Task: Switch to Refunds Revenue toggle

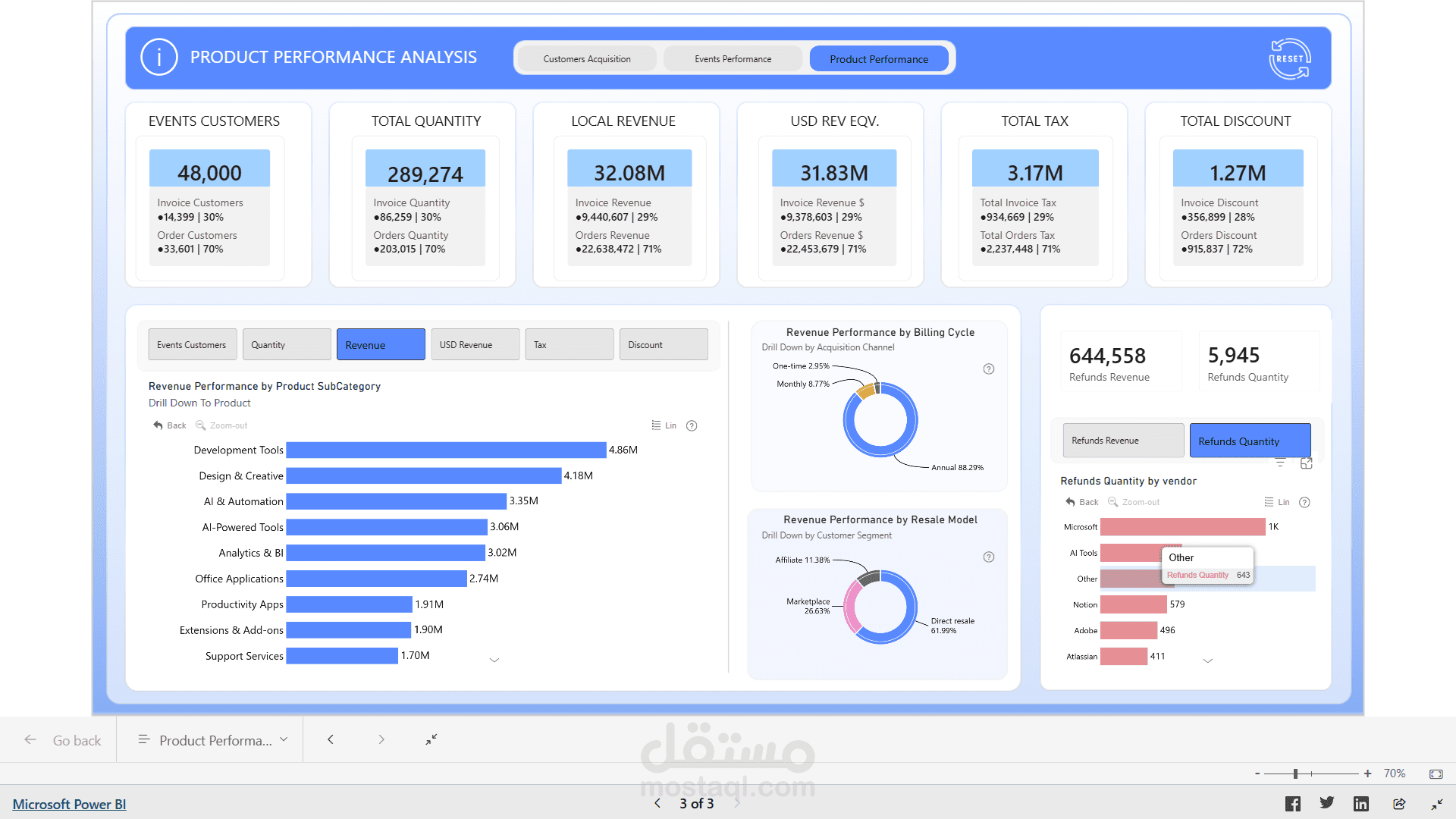Action: tap(1123, 441)
